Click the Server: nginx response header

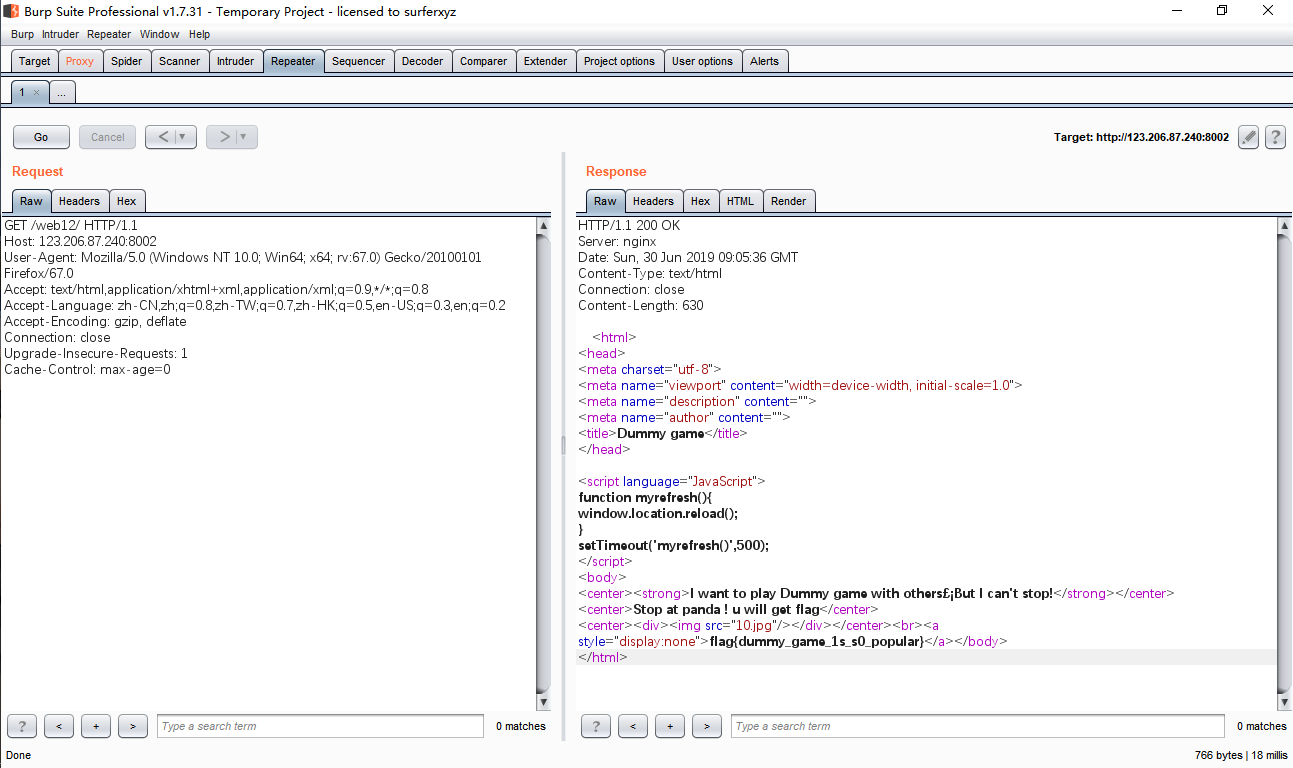(617, 241)
